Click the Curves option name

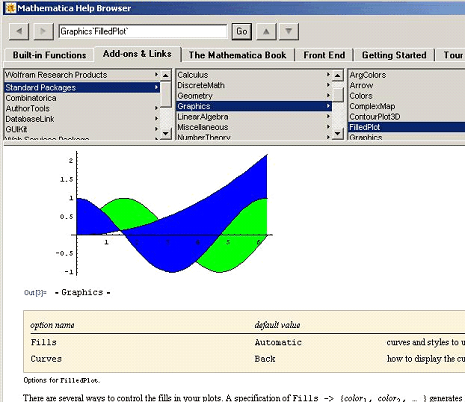[x=46, y=359]
